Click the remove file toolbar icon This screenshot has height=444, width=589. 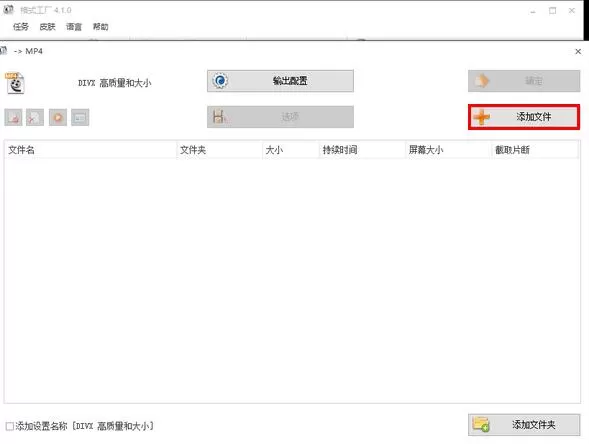point(13,118)
